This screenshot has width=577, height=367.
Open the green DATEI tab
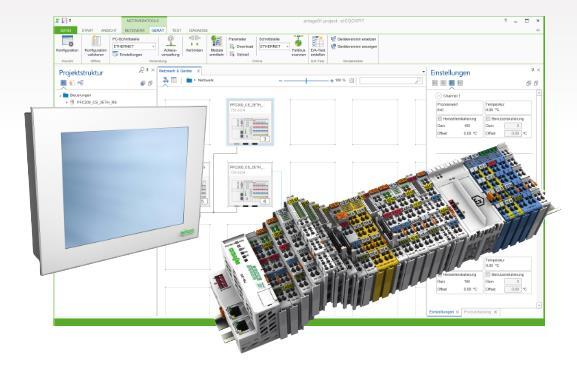click(66, 30)
